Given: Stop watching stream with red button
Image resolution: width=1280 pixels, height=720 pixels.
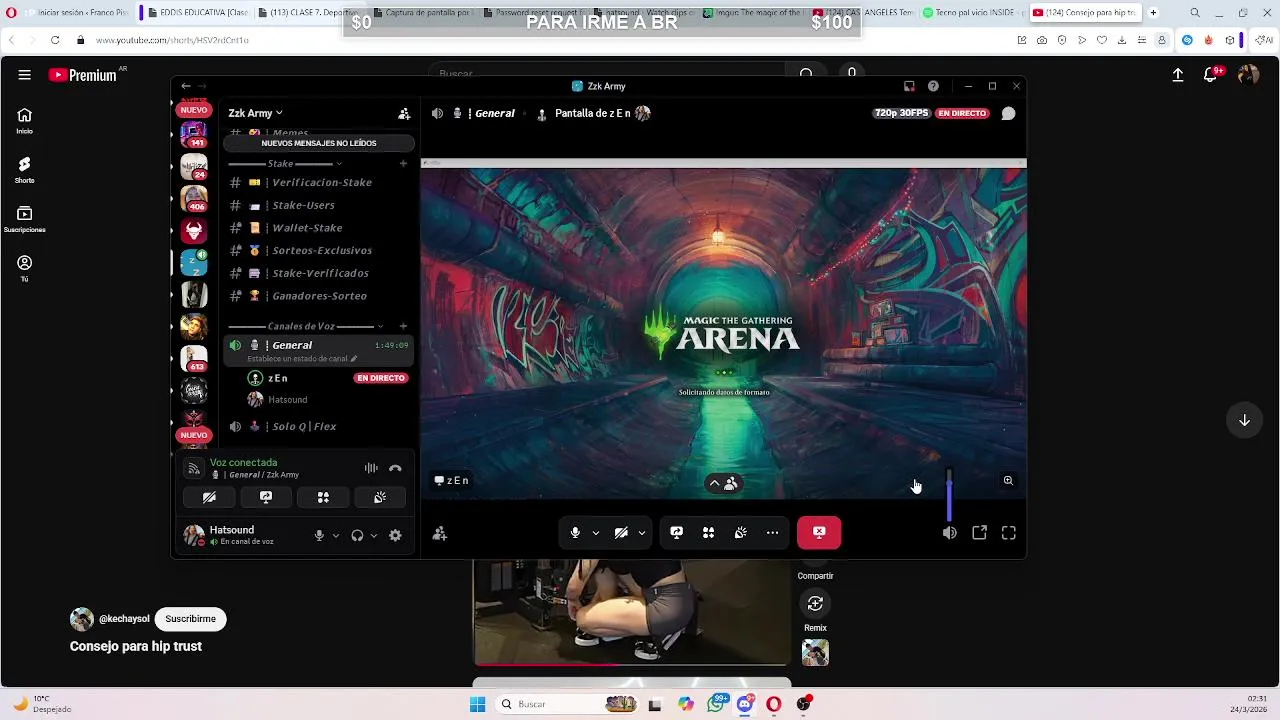Looking at the screenshot, I should [819, 532].
